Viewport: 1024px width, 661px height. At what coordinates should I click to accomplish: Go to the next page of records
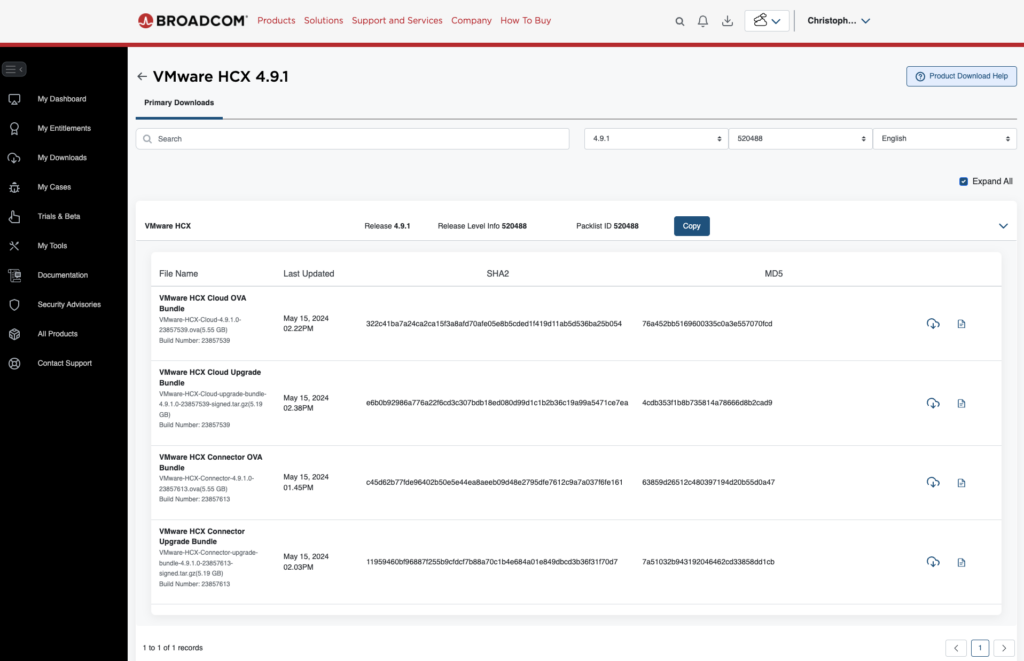pyautogui.click(x=1004, y=648)
